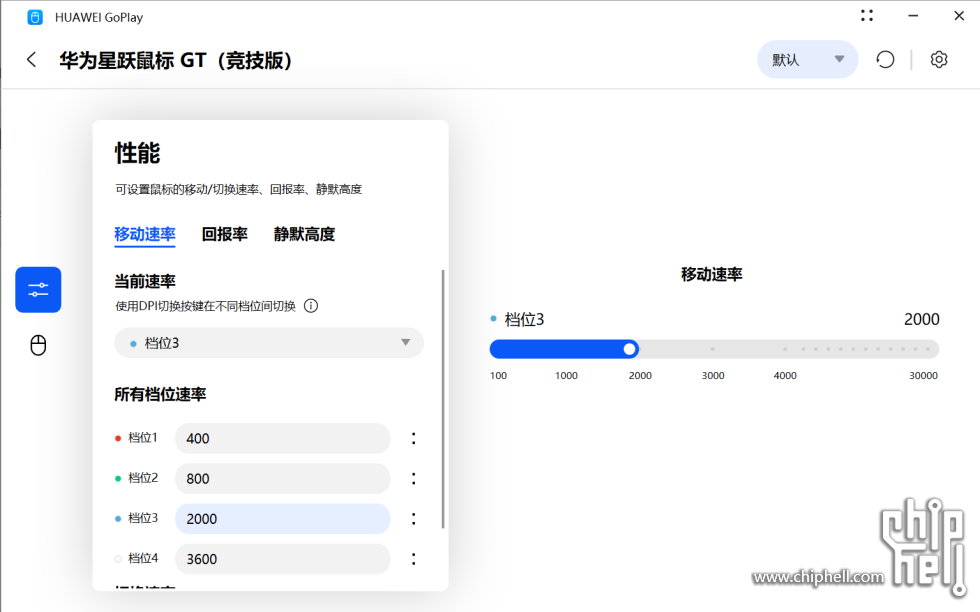Click the 所有档位速率 heading
Viewport: 980px width, 612px height.
[160, 394]
